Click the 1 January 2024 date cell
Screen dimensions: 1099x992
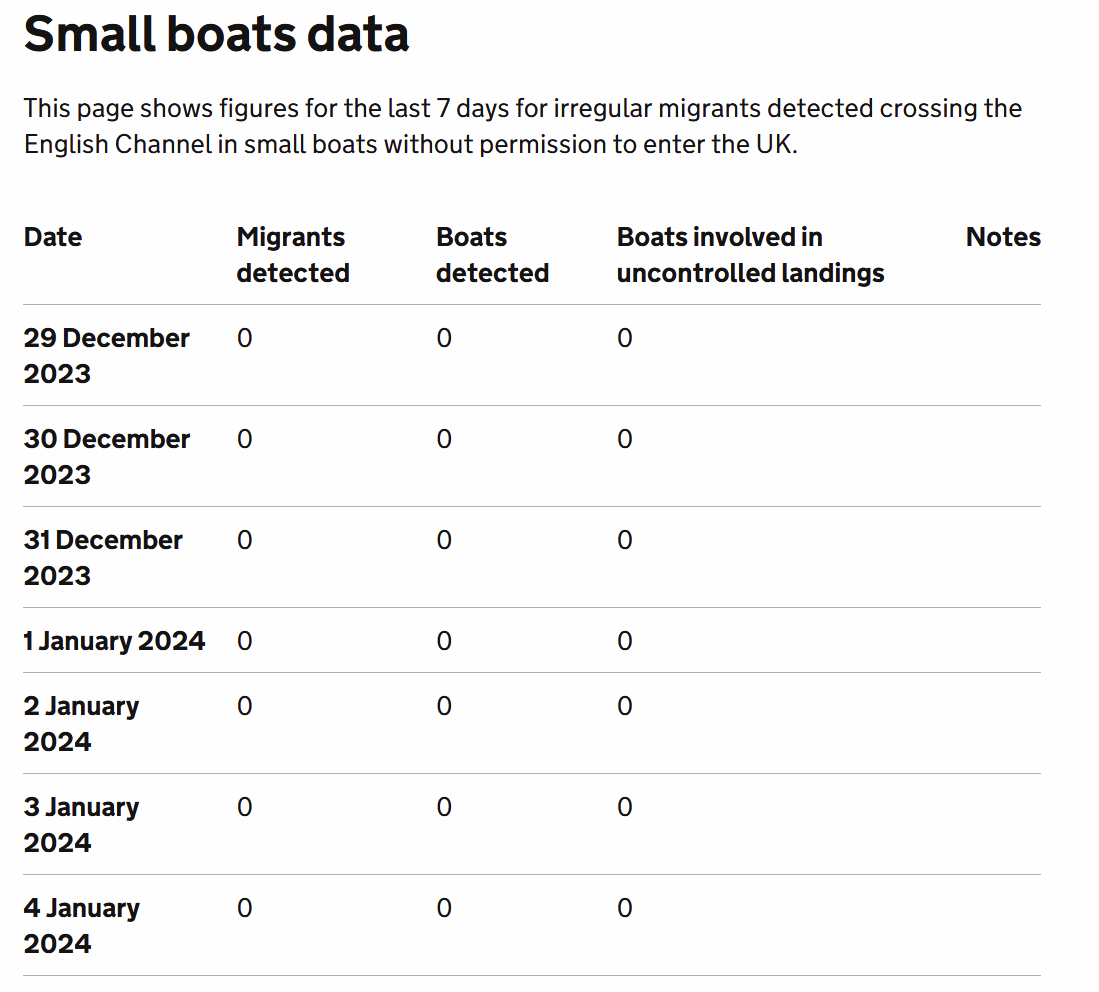point(114,640)
